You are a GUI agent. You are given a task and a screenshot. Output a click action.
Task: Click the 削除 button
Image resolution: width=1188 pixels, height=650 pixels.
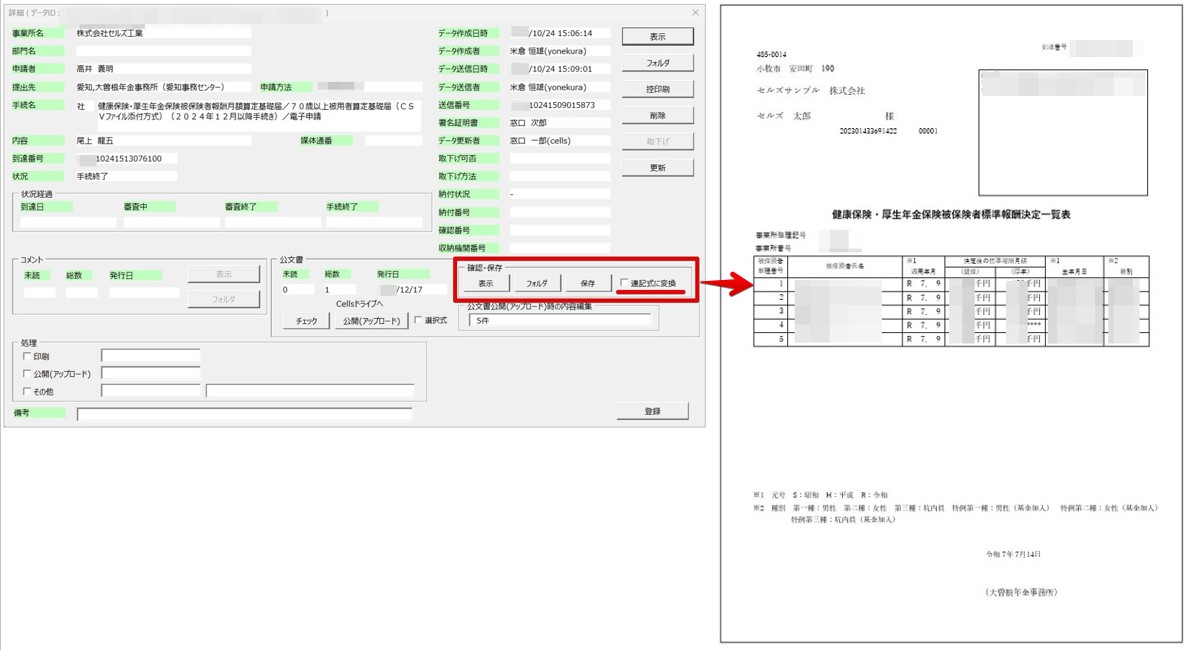point(660,113)
